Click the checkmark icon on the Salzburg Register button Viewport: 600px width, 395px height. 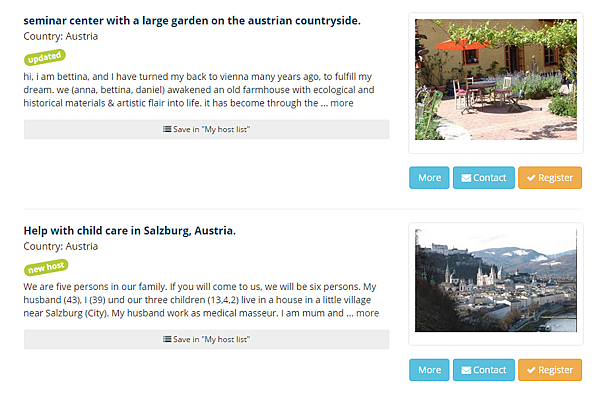pyautogui.click(x=531, y=370)
